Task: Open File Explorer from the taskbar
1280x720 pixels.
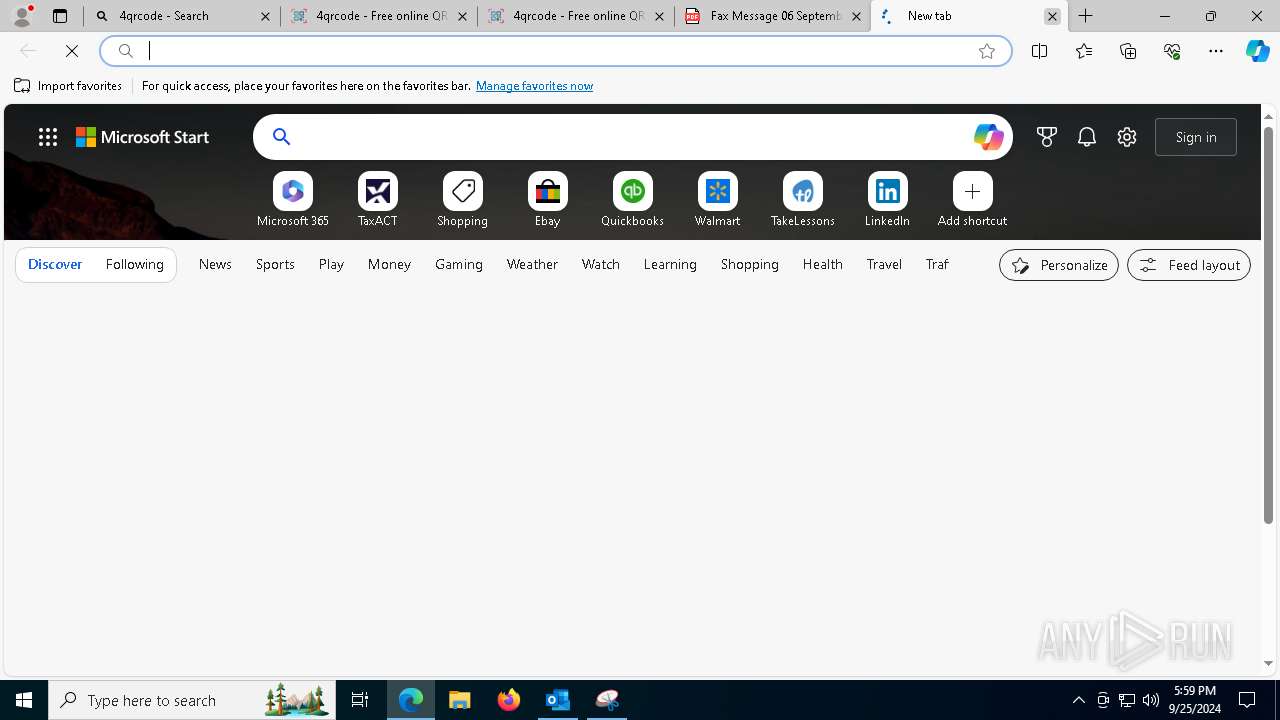Action: (x=460, y=700)
